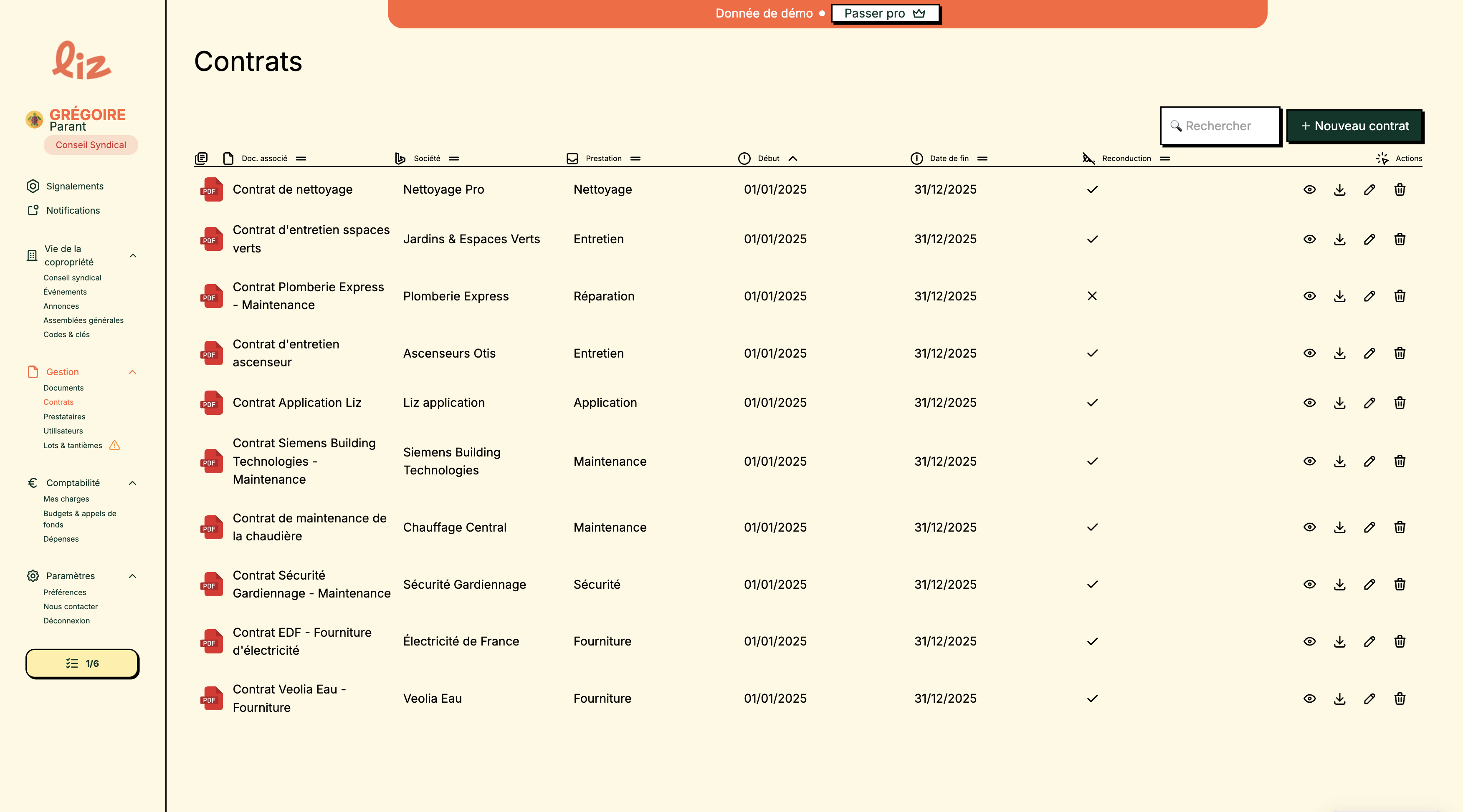Click the select-all documents icon in header
Viewport: 1463px width, 812px height.
tap(201, 158)
